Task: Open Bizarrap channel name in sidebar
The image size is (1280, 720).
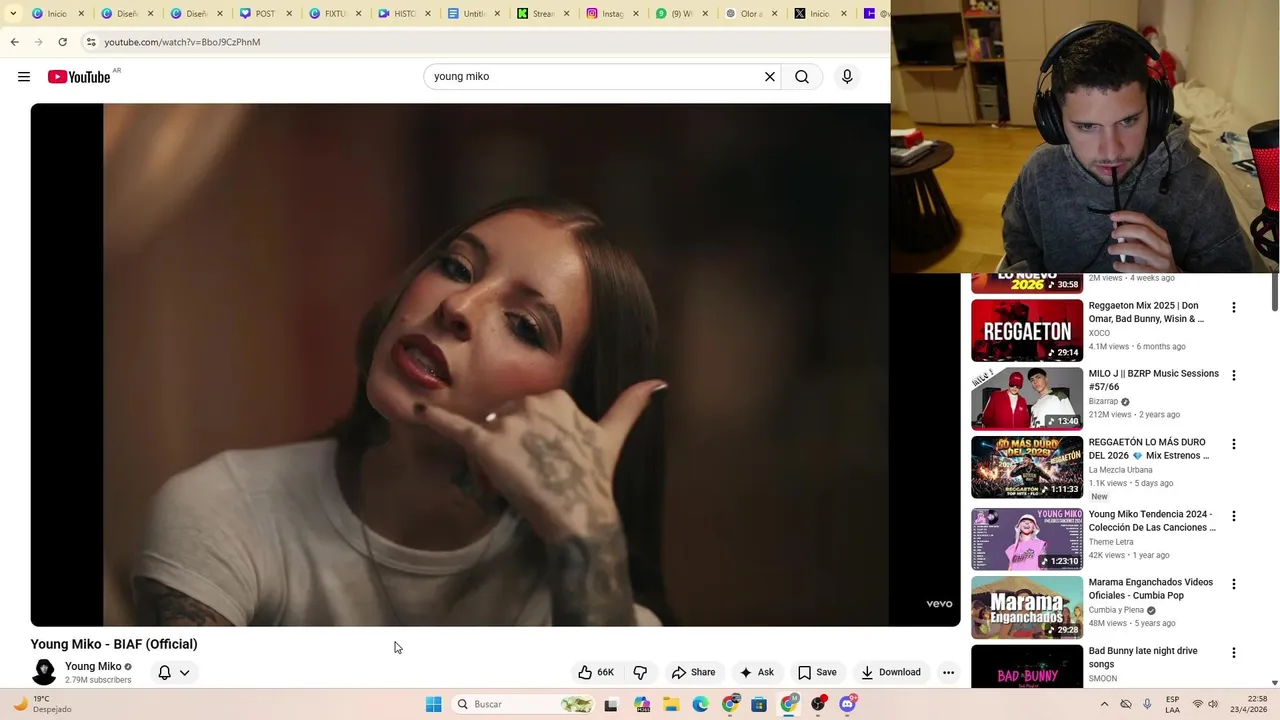Action: 1105,401
